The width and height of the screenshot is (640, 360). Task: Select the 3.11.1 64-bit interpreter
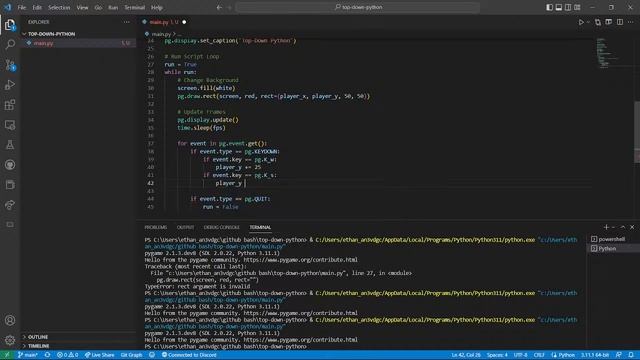[x=595, y=355]
